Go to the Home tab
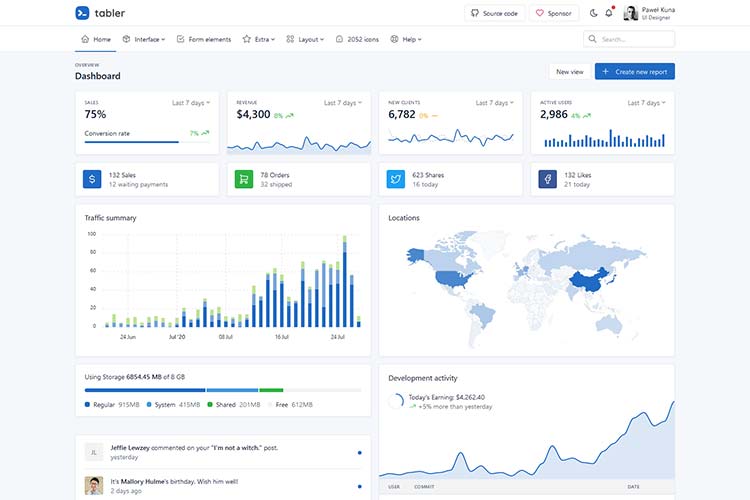The image size is (750, 500). [x=96, y=39]
